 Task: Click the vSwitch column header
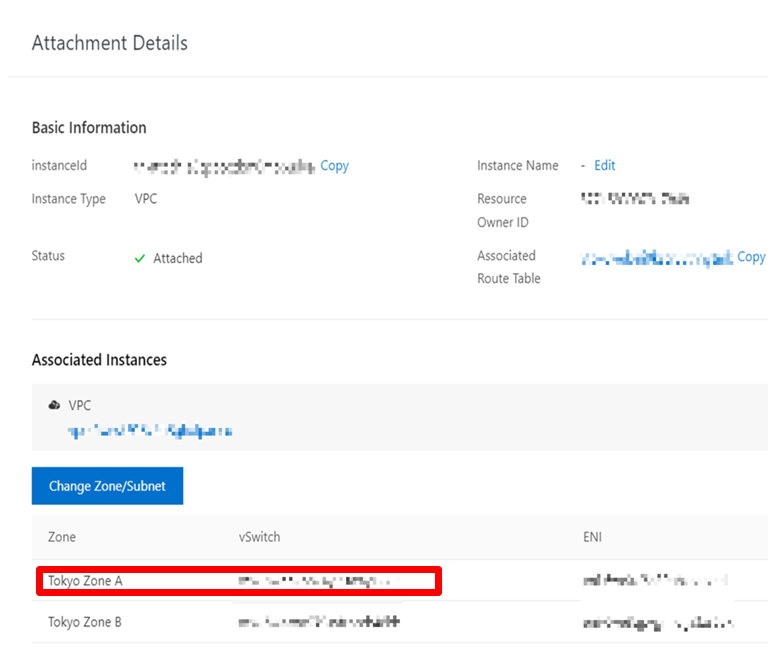coord(259,537)
